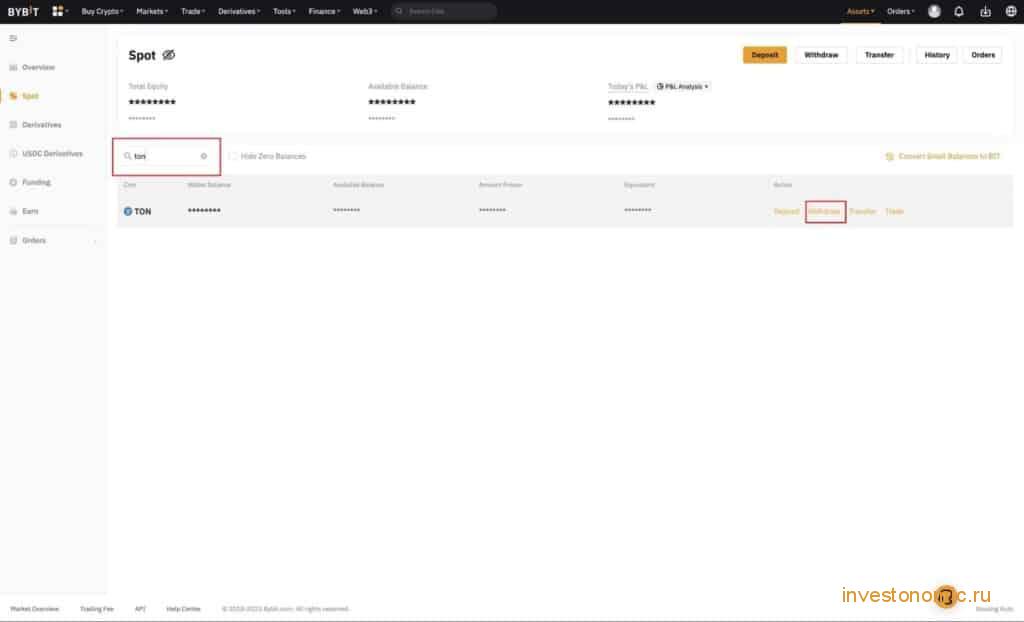Open the Orders dropdown in top bar
The width and height of the screenshot is (1024, 622).
click(901, 11)
